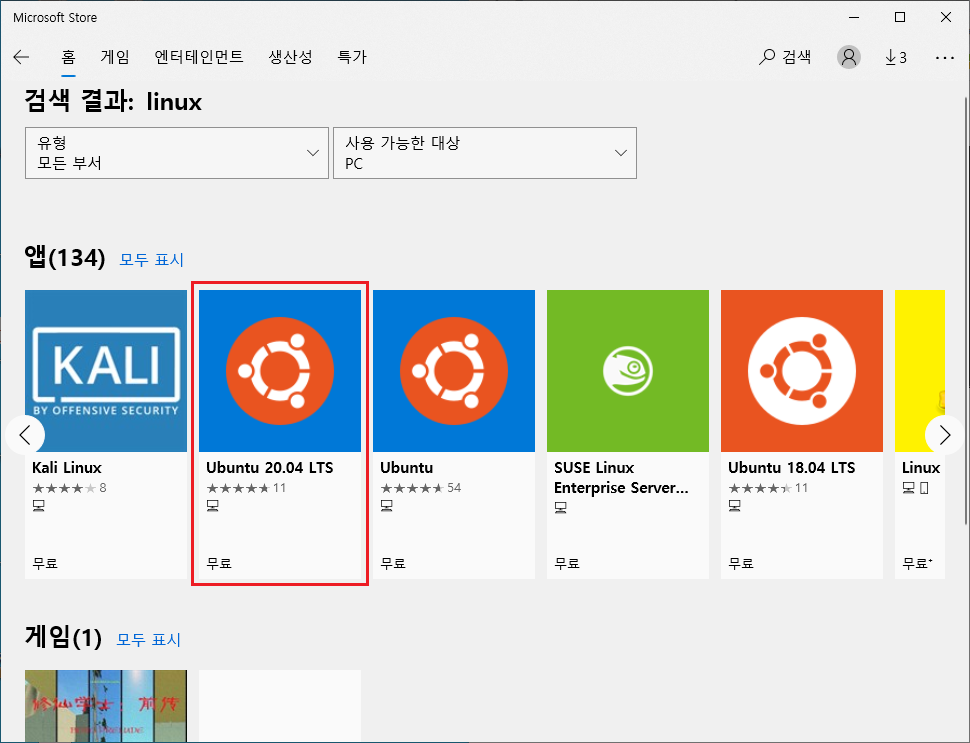The height and width of the screenshot is (743, 970).
Task: Switch to the 특가 tab
Action: [351, 57]
